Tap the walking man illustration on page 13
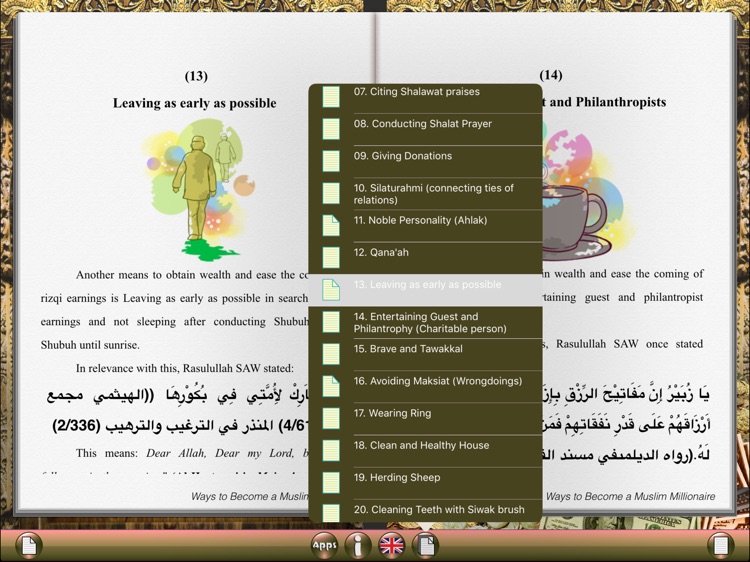This screenshot has height=562, width=750. click(x=199, y=190)
